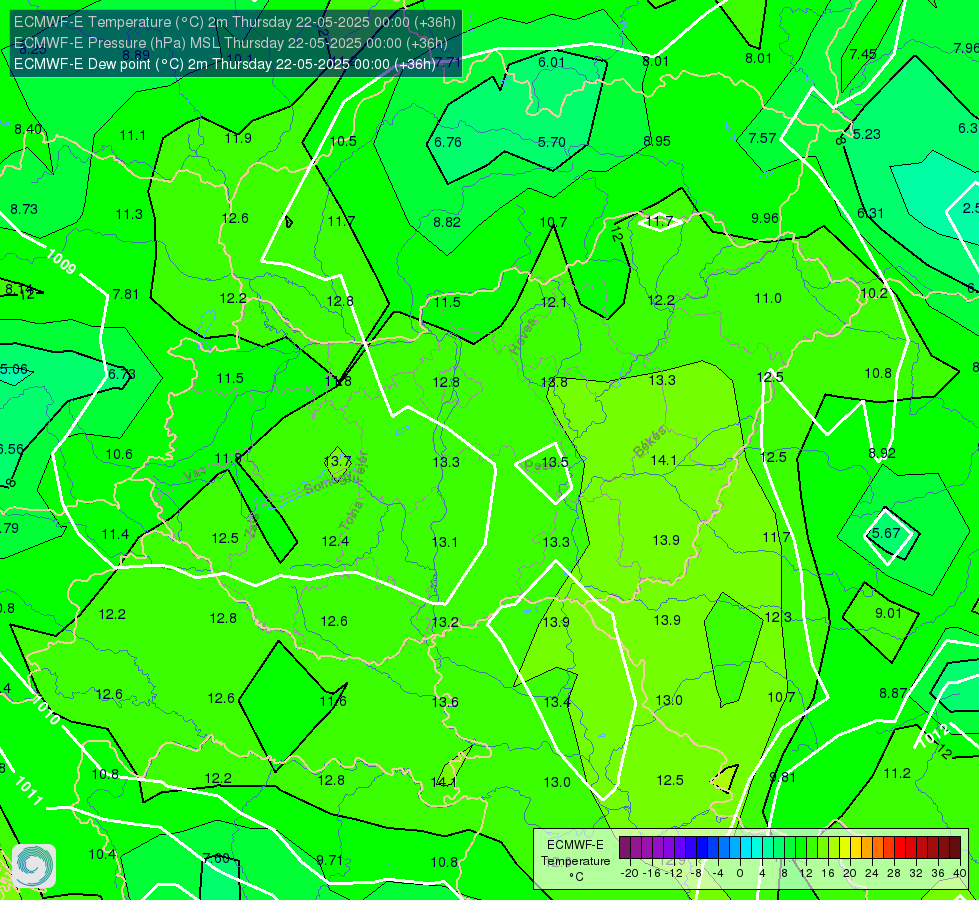Image resolution: width=979 pixels, height=900 pixels.
Task: Click the Heves county label
Action: 523,336
